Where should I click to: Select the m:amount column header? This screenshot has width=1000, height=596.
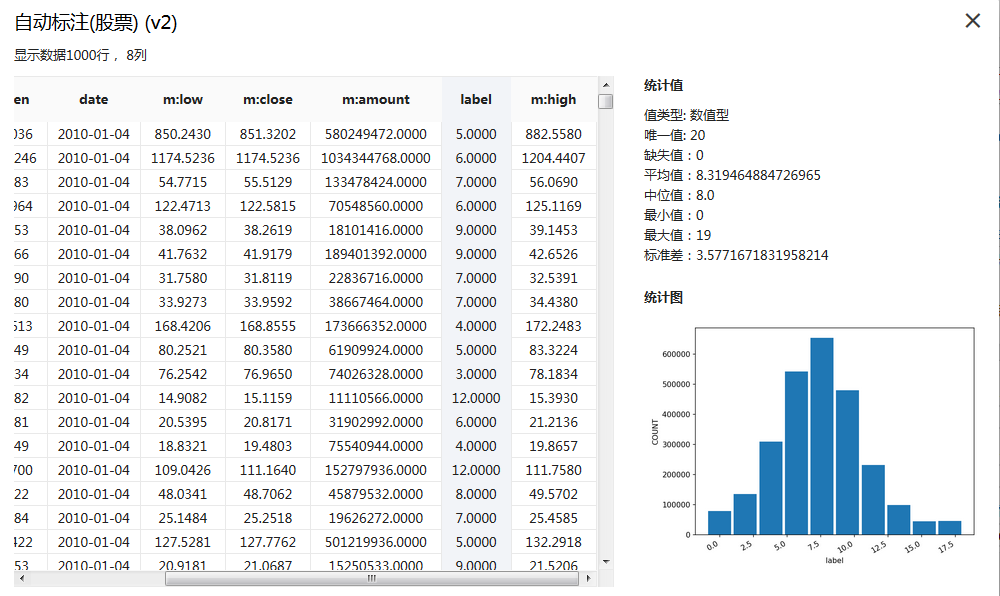click(x=376, y=99)
